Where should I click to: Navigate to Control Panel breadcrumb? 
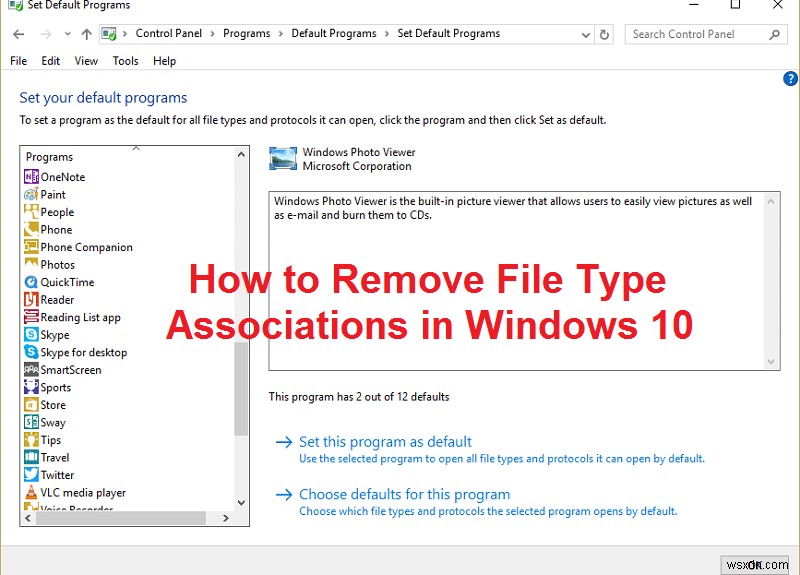click(x=168, y=34)
